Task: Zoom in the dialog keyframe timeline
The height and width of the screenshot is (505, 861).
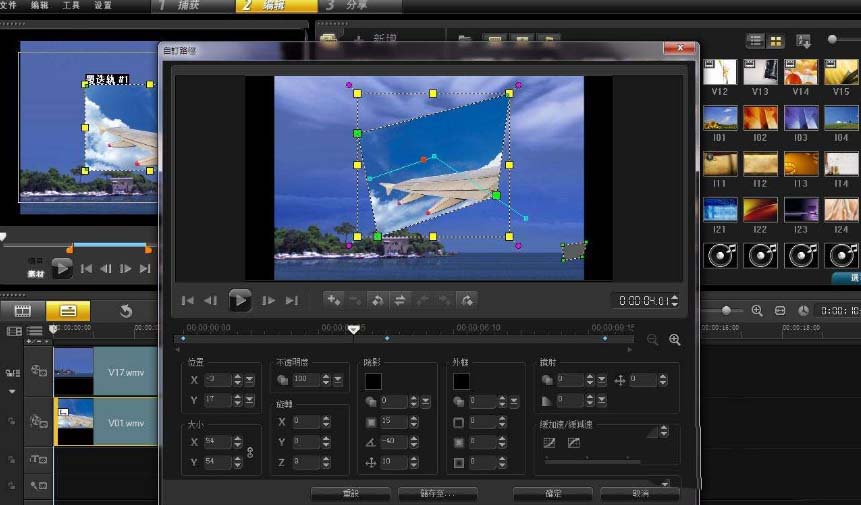Action: point(675,340)
